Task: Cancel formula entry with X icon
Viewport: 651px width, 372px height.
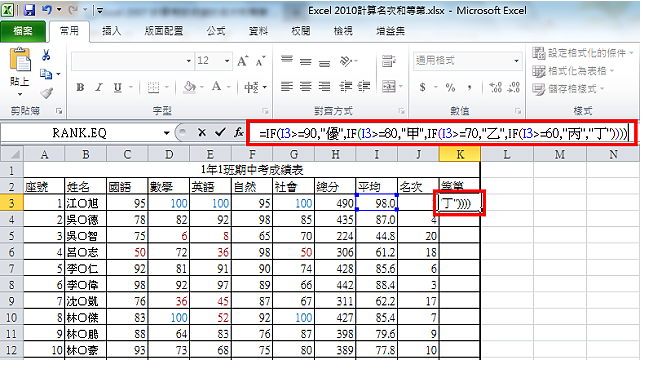Action: tap(202, 132)
